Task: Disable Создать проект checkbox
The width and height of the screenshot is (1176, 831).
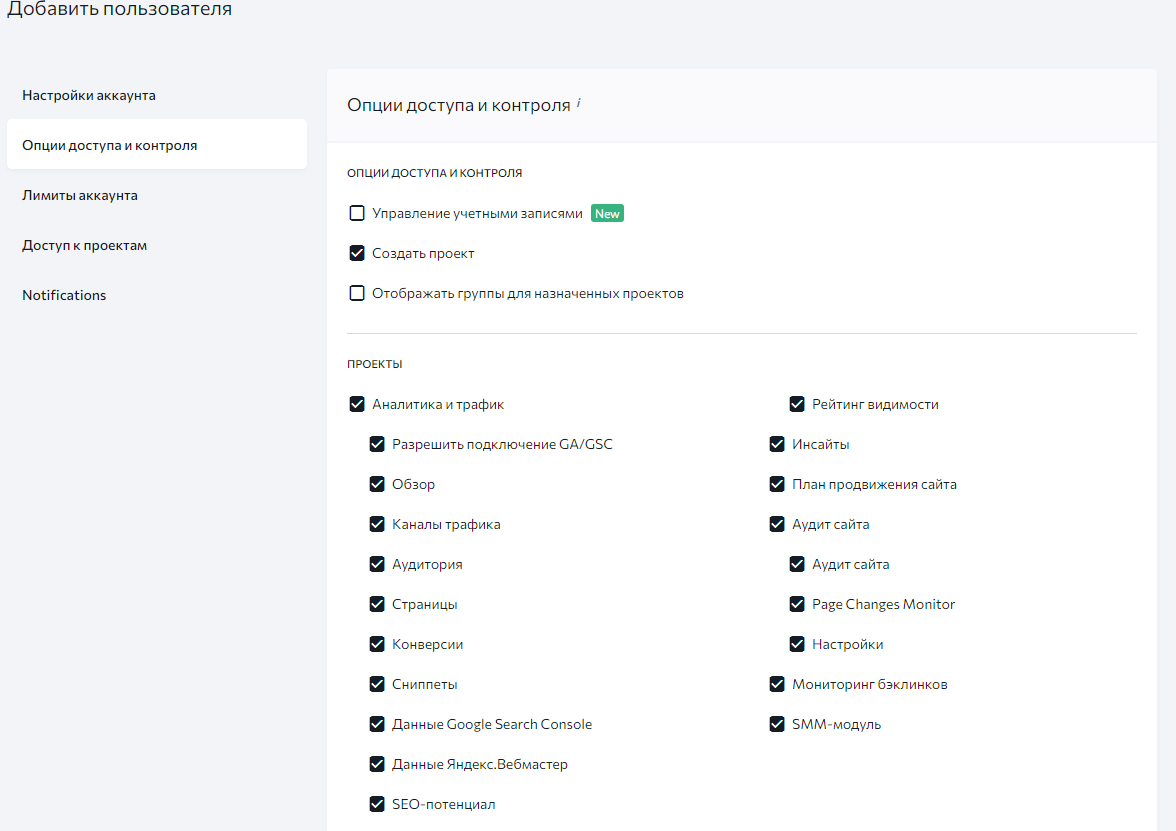Action: click(357, 253)
